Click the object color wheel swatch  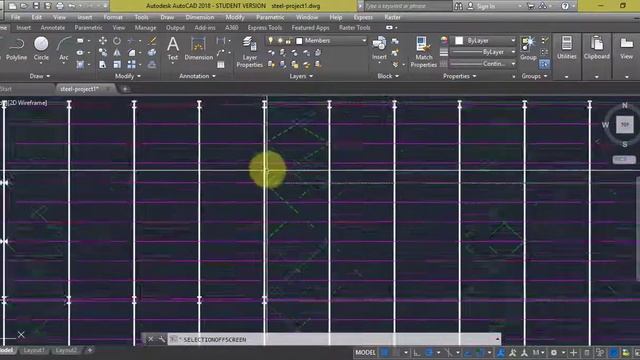[x=444, y=40]
